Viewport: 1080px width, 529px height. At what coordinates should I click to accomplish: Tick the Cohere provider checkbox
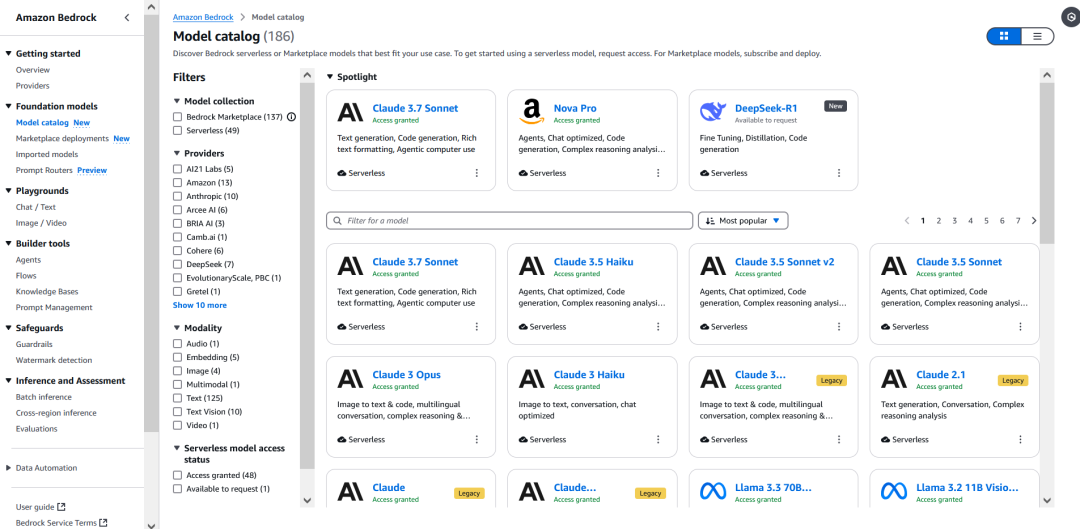click(x=178, y=251)
